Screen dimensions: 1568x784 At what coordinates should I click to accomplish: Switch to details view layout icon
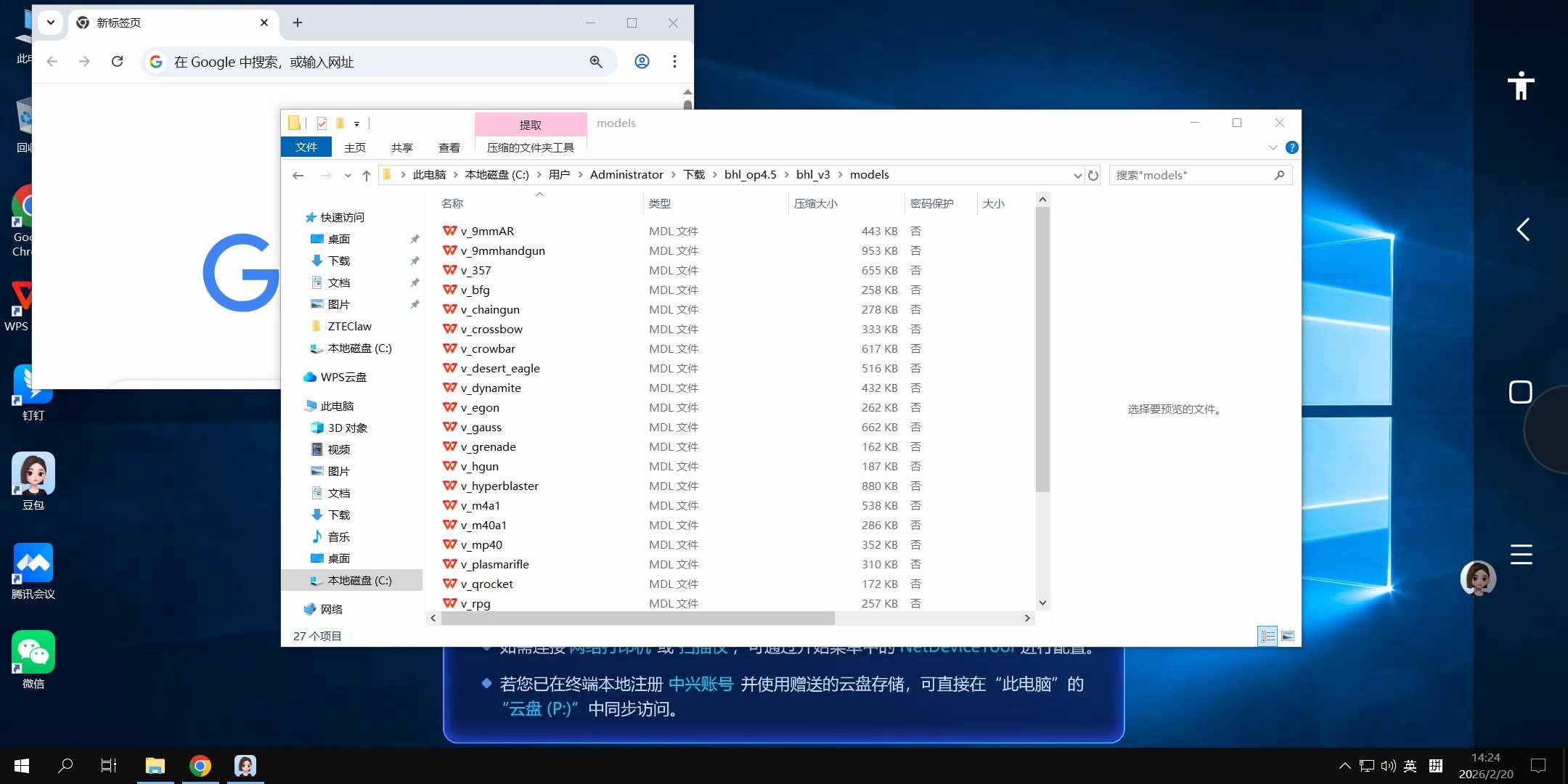click(x=1267, y=636)
